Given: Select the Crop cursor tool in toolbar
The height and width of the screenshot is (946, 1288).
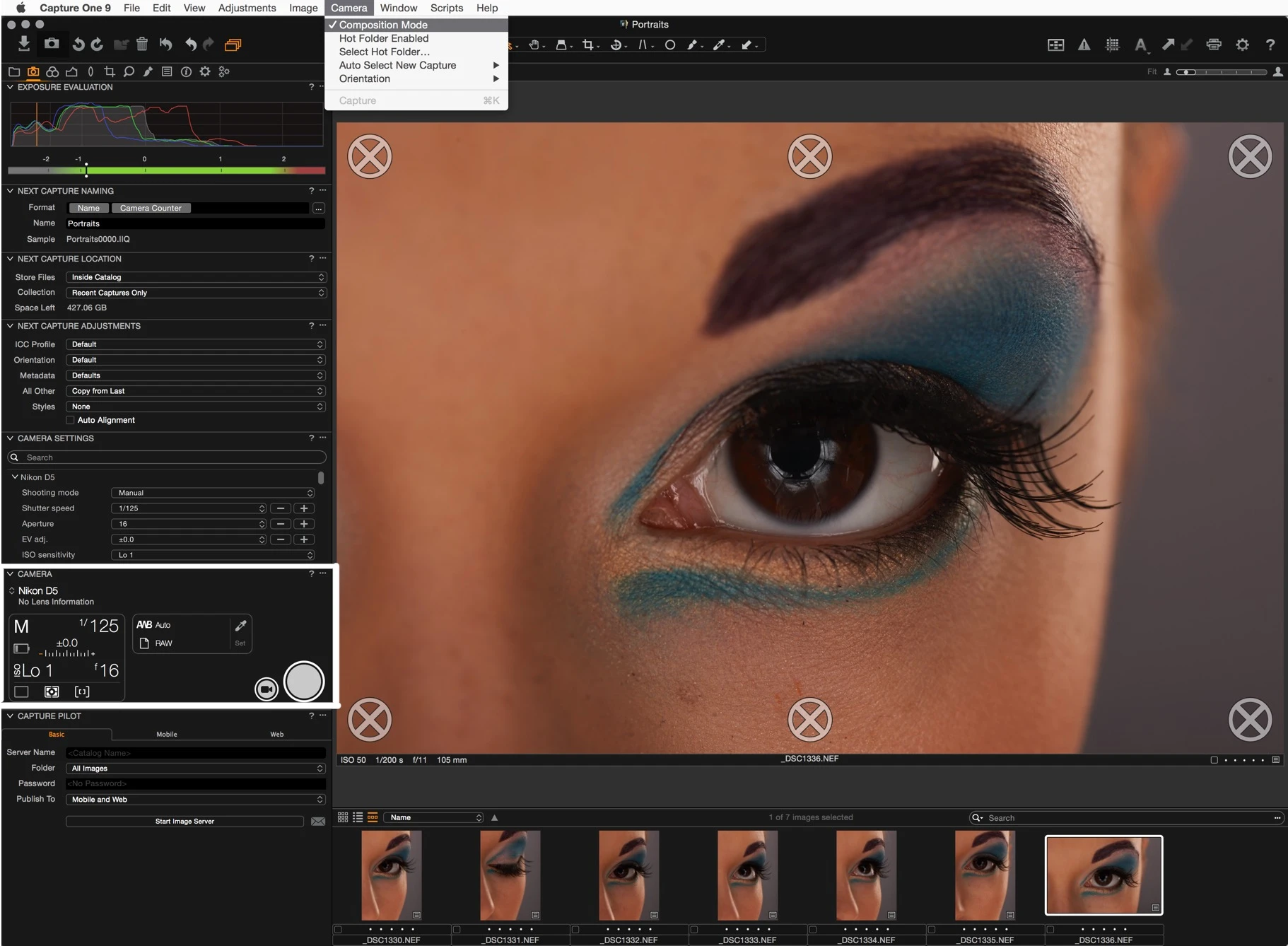Looking at the screenshot, I should click(587, 45).
